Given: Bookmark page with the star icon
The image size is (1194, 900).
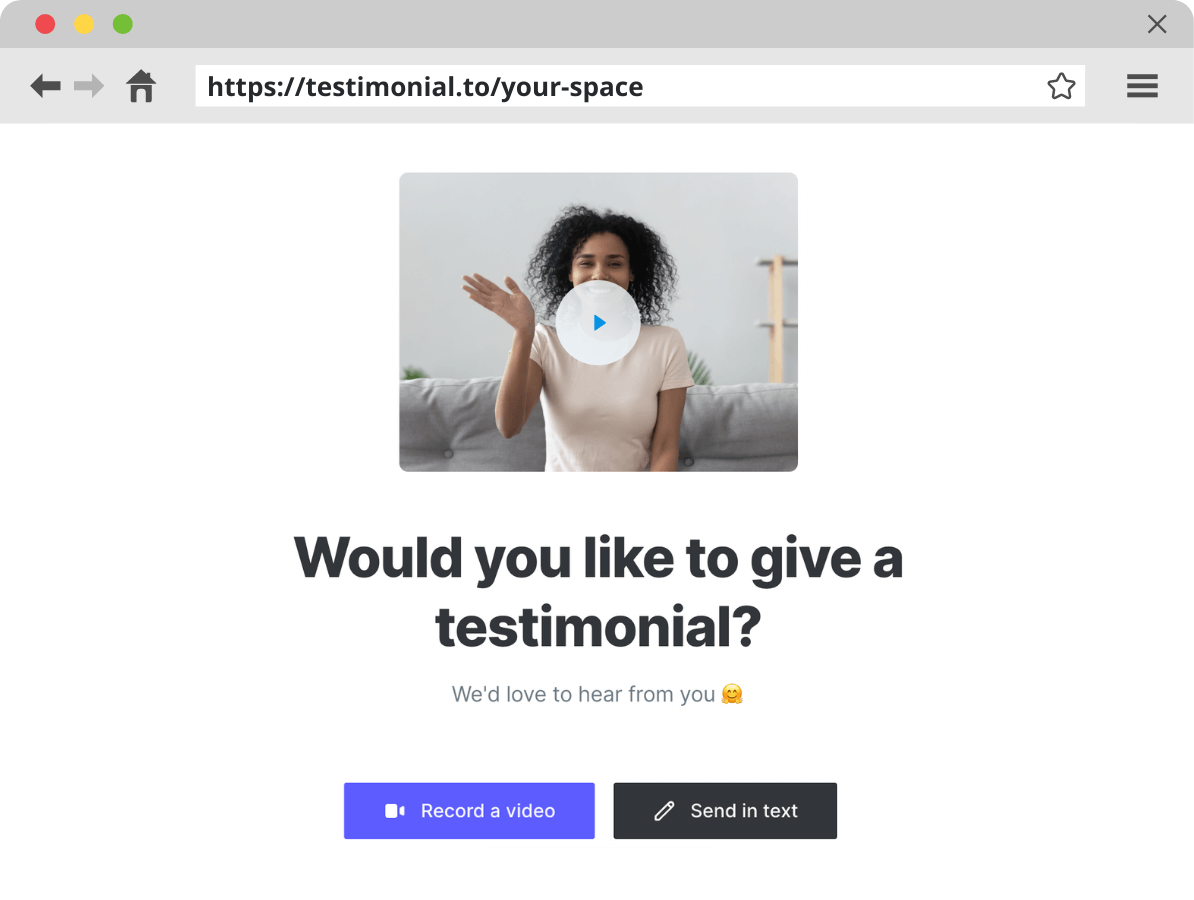Looking at the screenshot, I should [x=1061, y=86].
